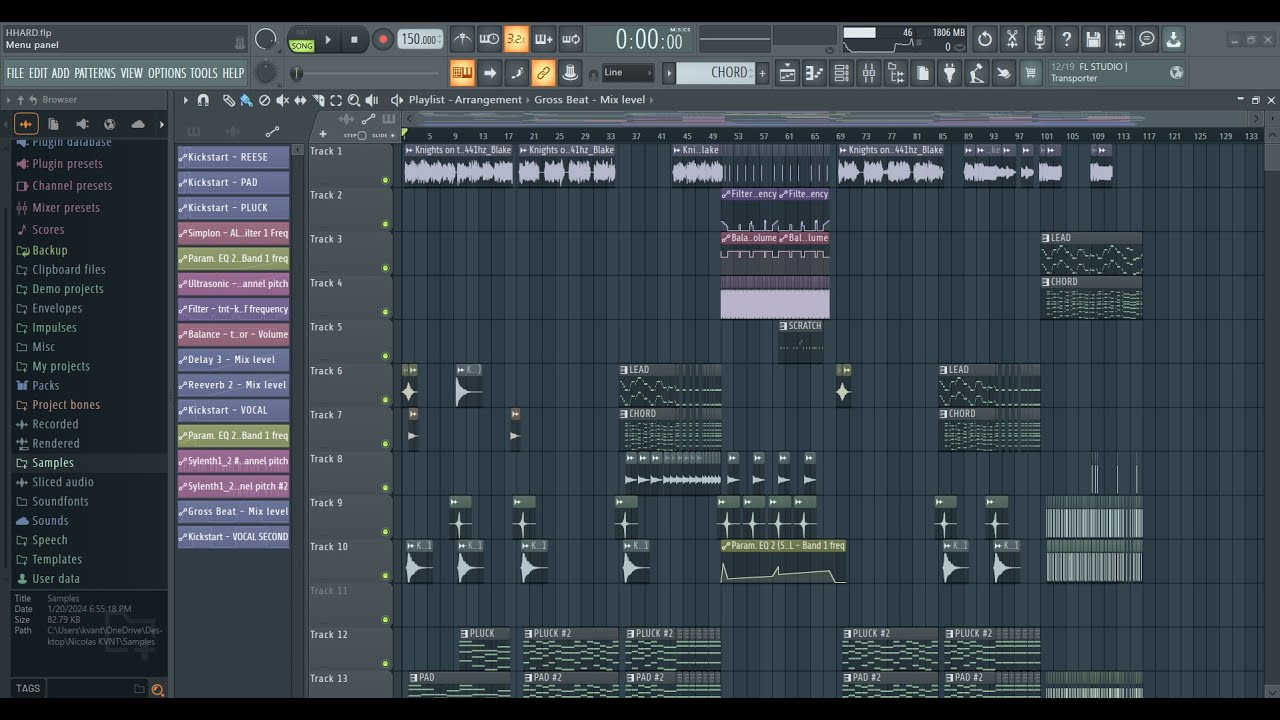Viewport: 1280px width, 720px height.
Task: Expand the Sliced audio folder
Action: [x=62, y=482]
